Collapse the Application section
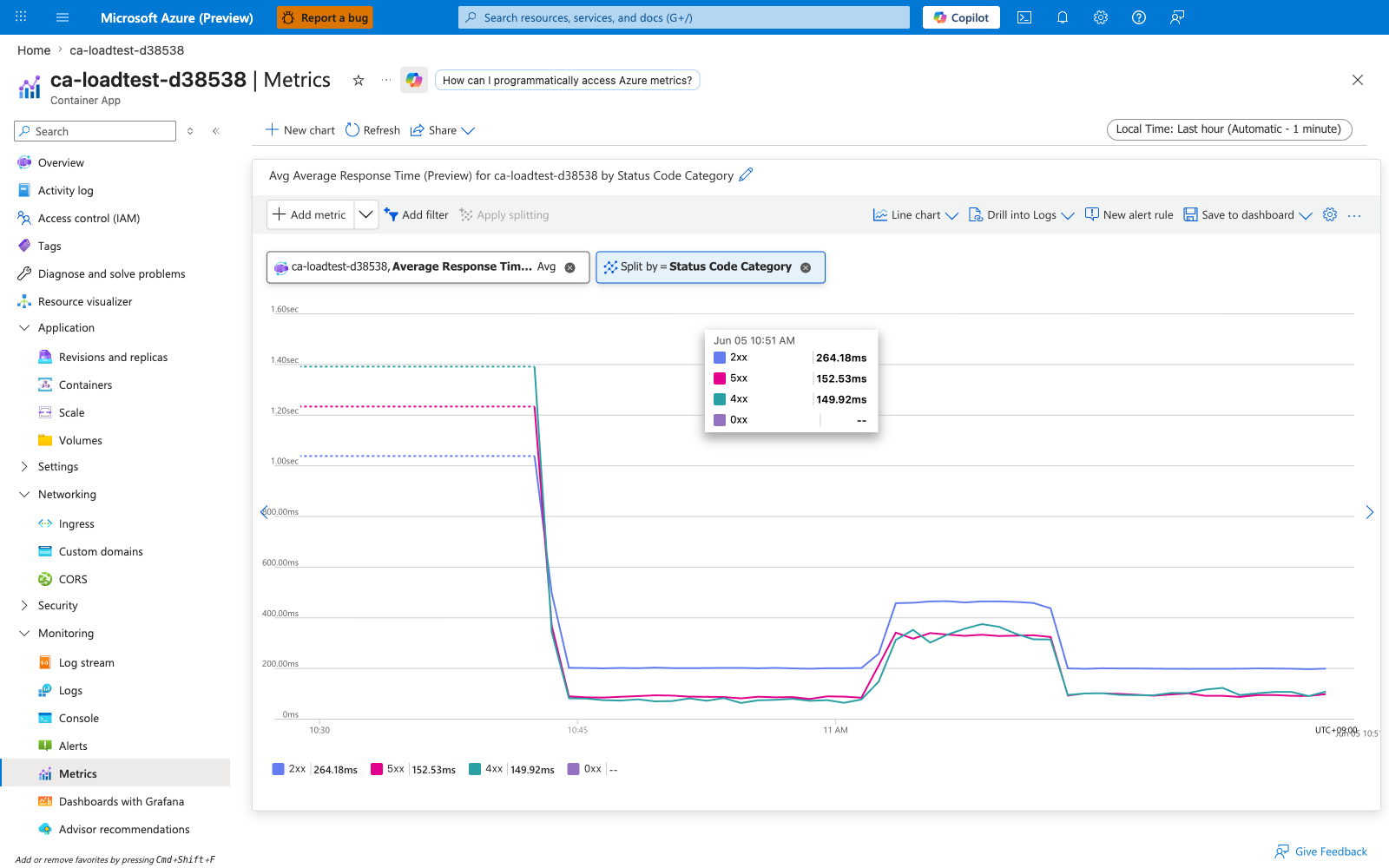The height and width of the screenshot is (868, 1389). (x=23, y=327)
